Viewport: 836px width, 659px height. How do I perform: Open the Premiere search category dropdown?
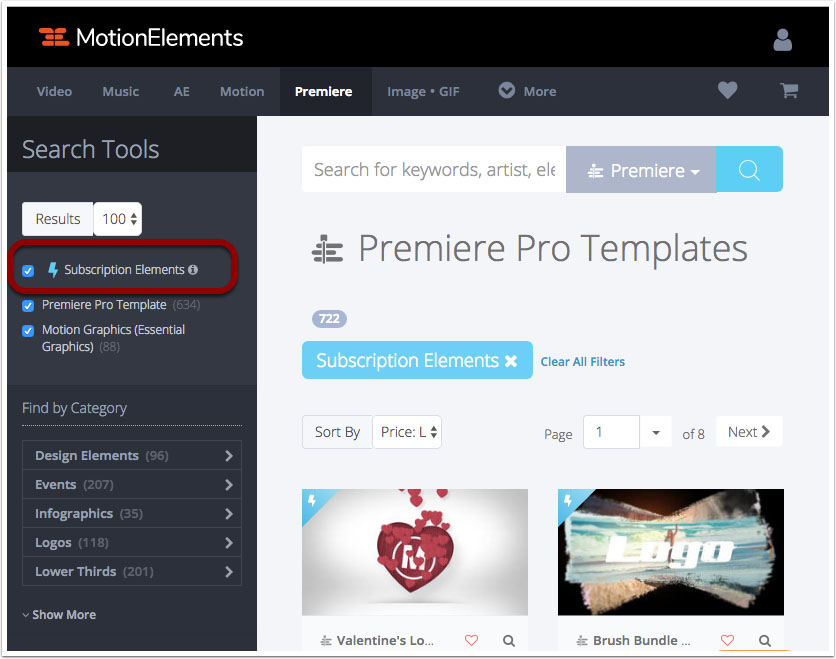[x=641, y=170]
